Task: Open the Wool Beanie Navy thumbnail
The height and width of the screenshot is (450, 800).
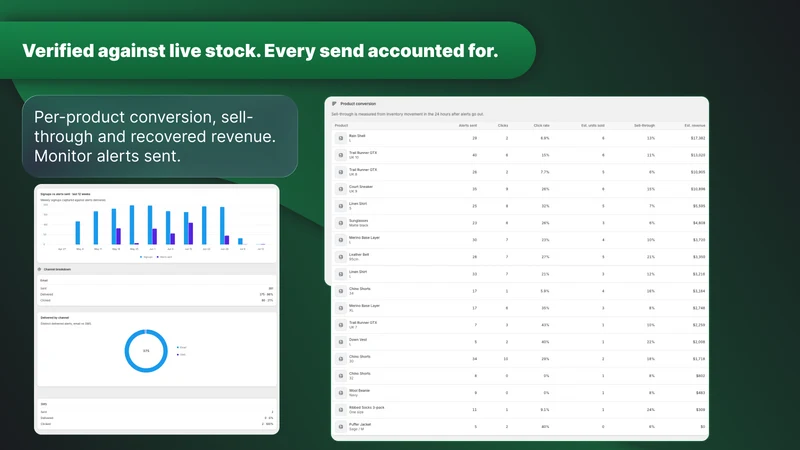Action: [341, 393]
